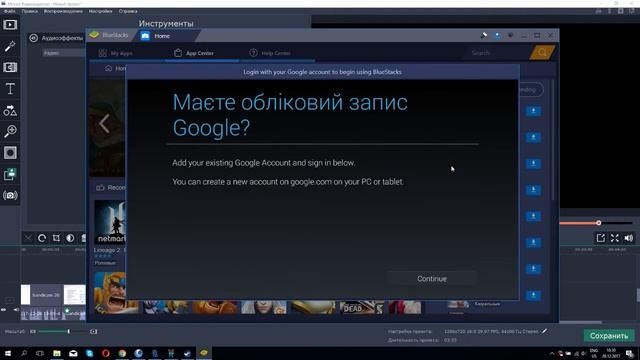Switch the preview to fullscreen mode
640x360 pixels.
click(x=615, y=238)
